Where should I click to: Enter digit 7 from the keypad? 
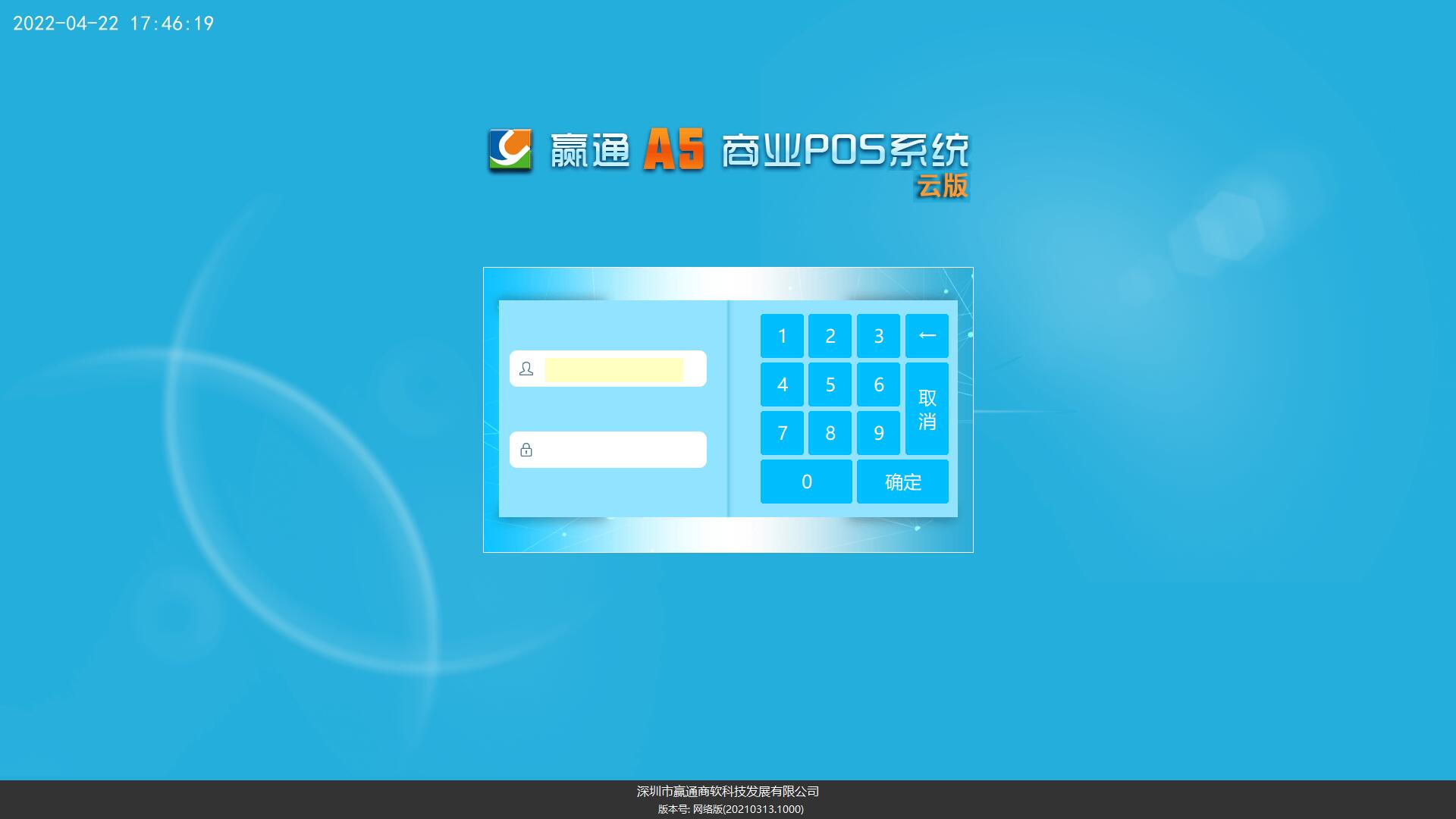(x=782, y=433)
